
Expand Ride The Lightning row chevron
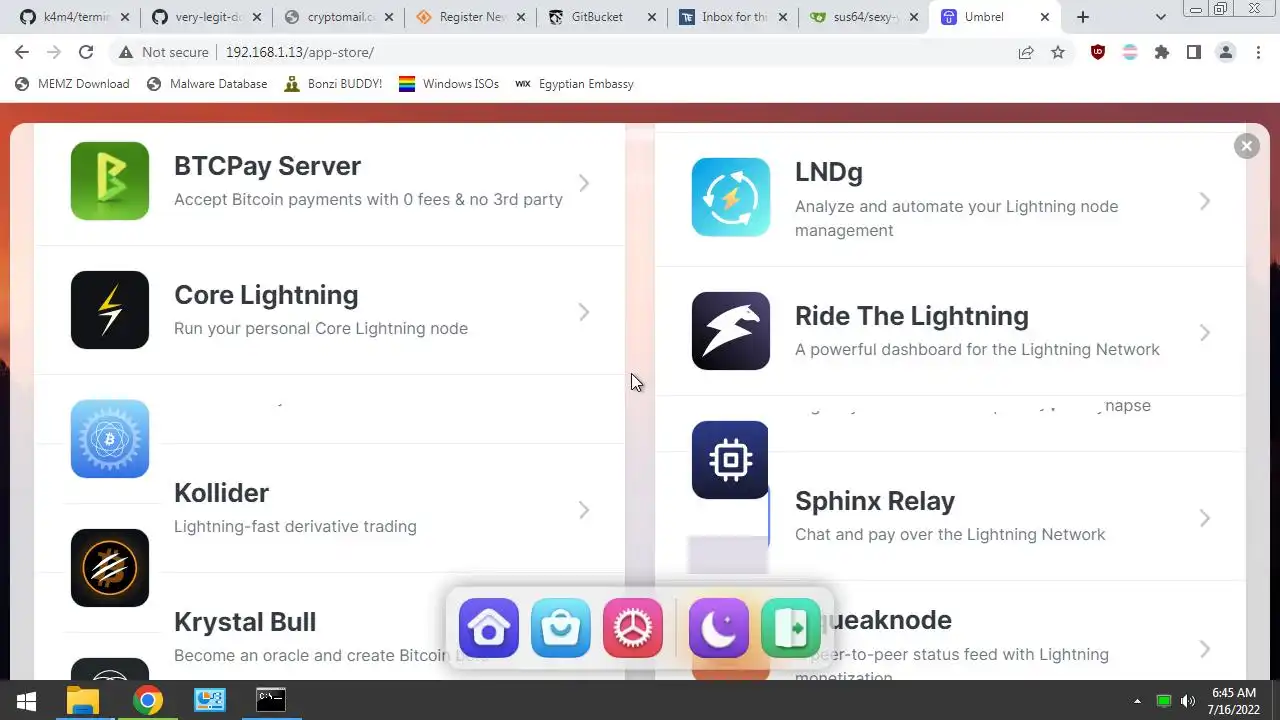click(1205, 332)
